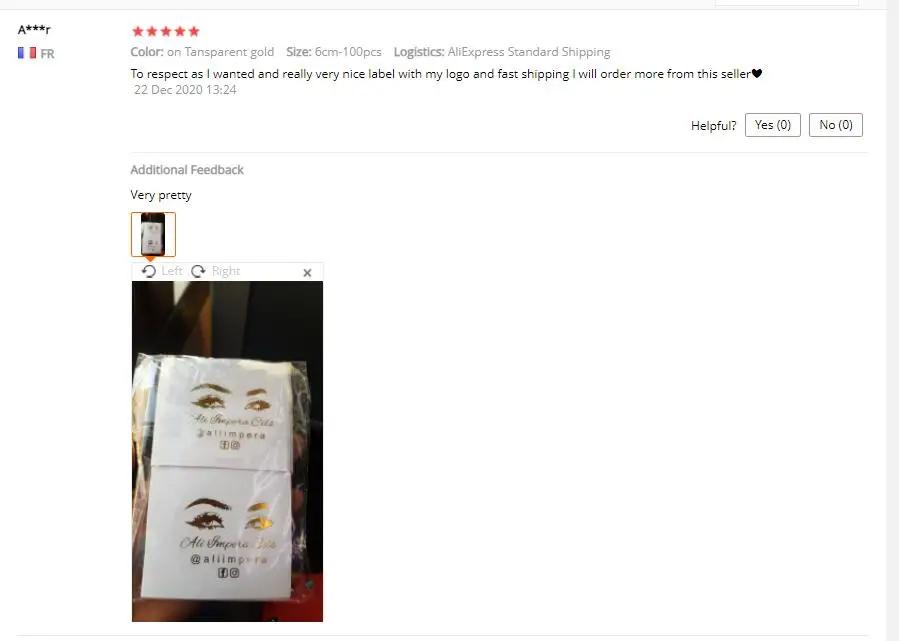The image size is (899, 641).
Task: Click the rotate right arrow icon
Action: pyautogui.click(x=198, y=271)
